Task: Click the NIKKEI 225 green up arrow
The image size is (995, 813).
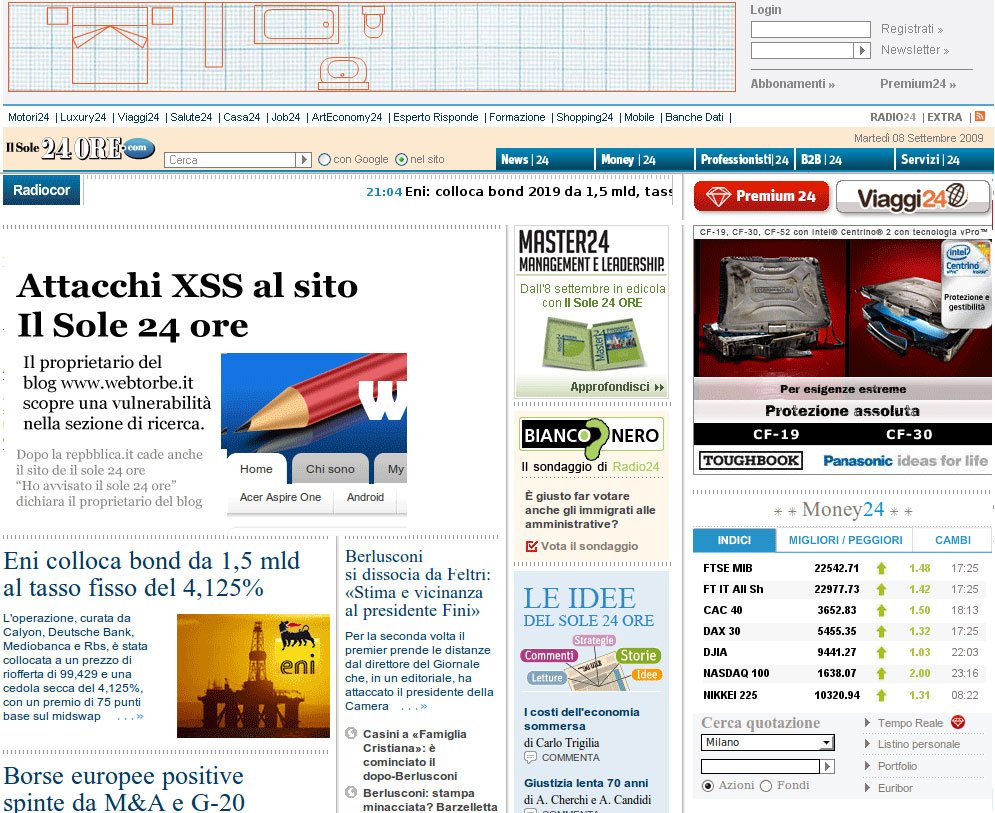Action: (x=881, y=696)
